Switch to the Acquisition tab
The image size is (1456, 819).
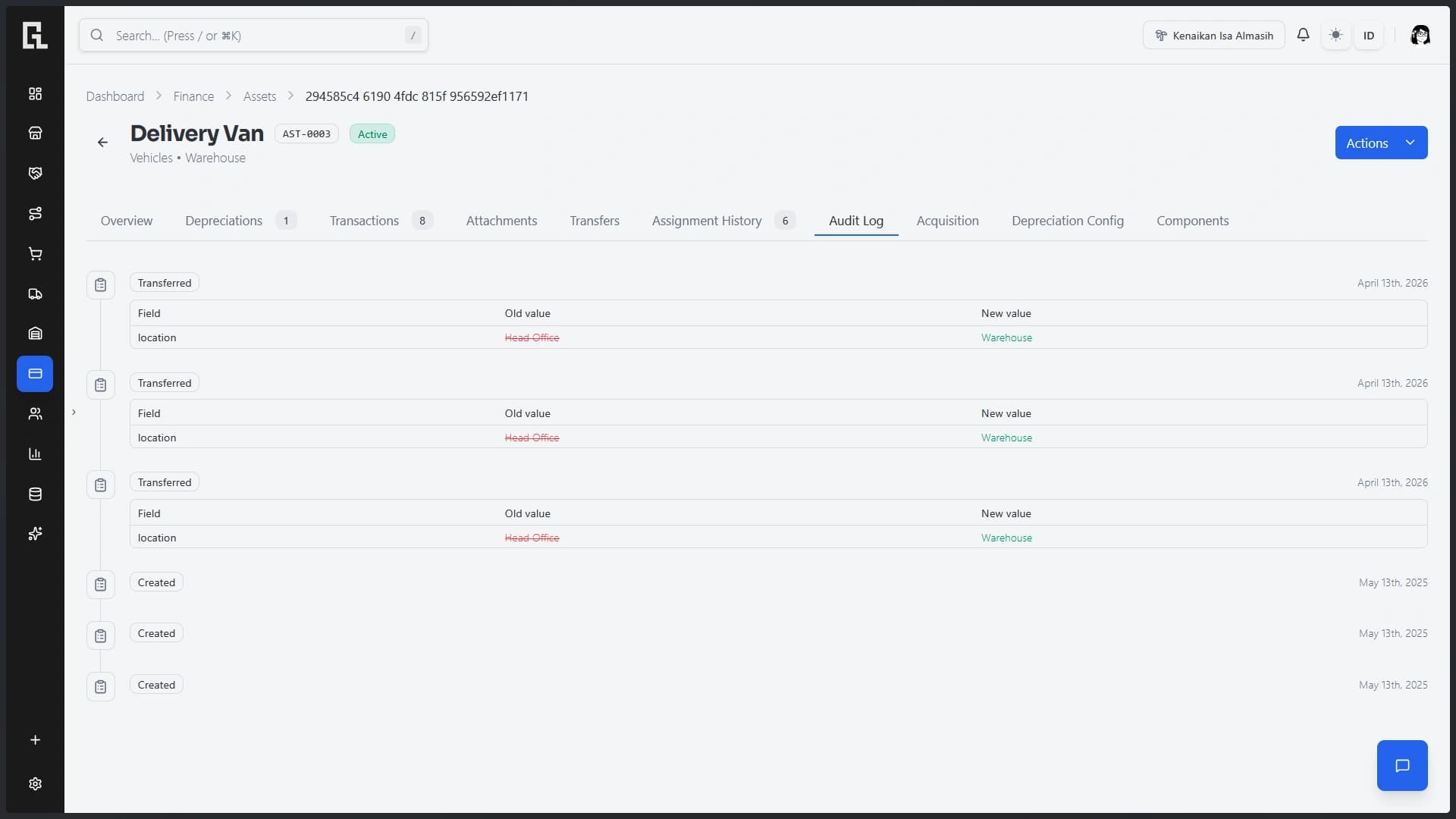[x=947, y=221]
